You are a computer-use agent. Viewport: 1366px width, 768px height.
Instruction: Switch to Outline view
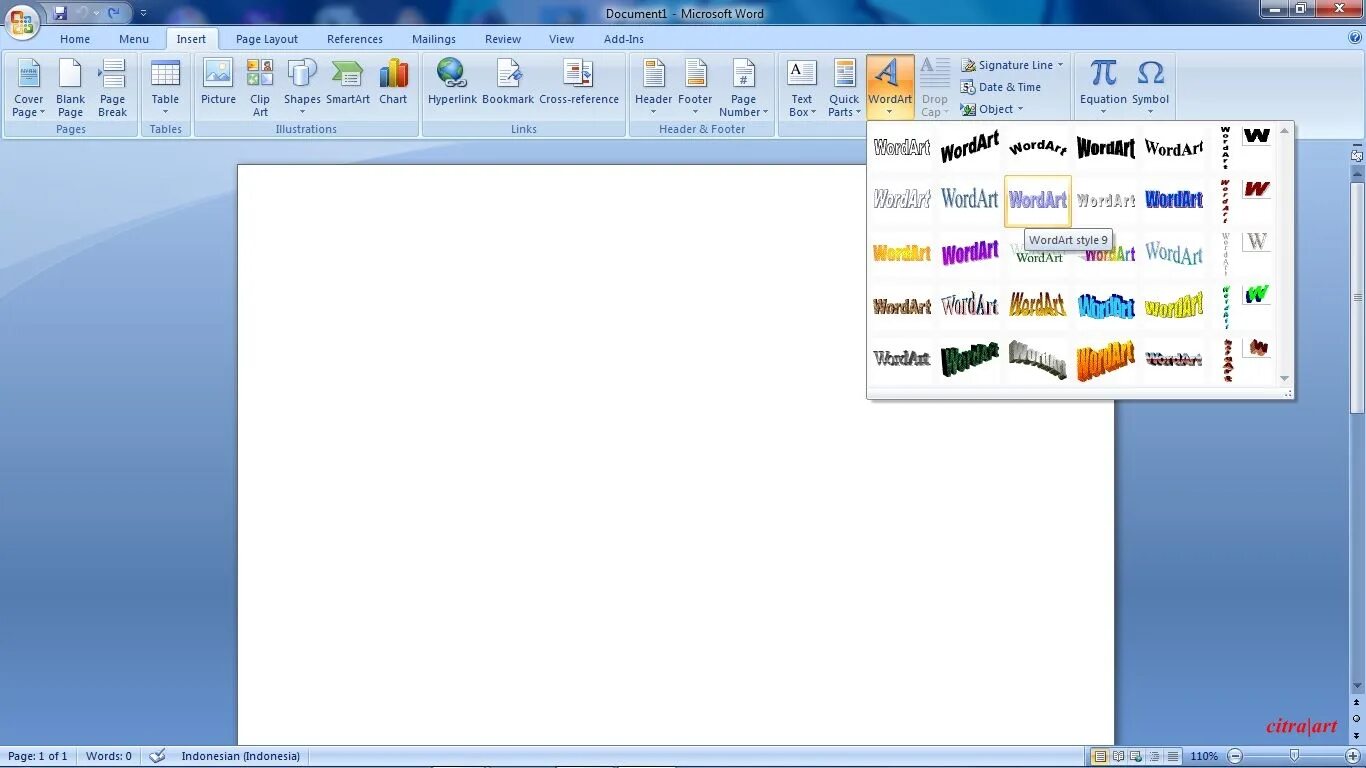pos(1155,757)
